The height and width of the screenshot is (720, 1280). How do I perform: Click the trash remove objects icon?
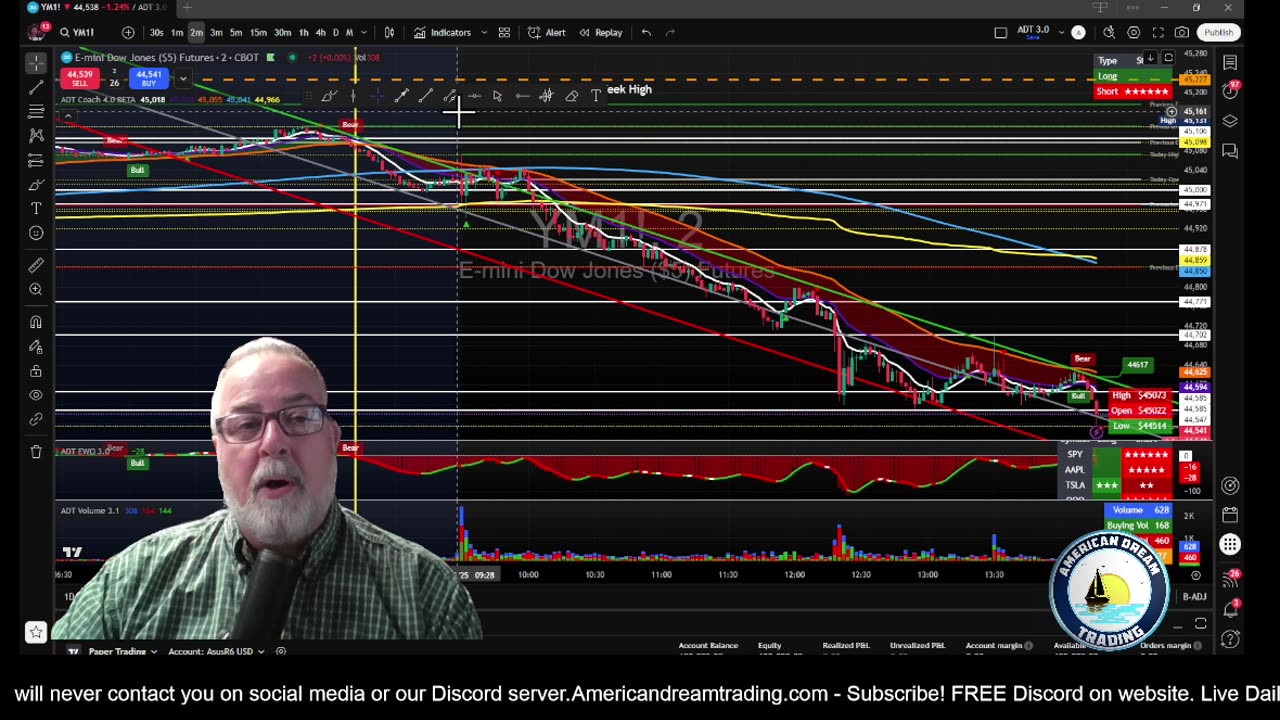[x=36, y=452]
